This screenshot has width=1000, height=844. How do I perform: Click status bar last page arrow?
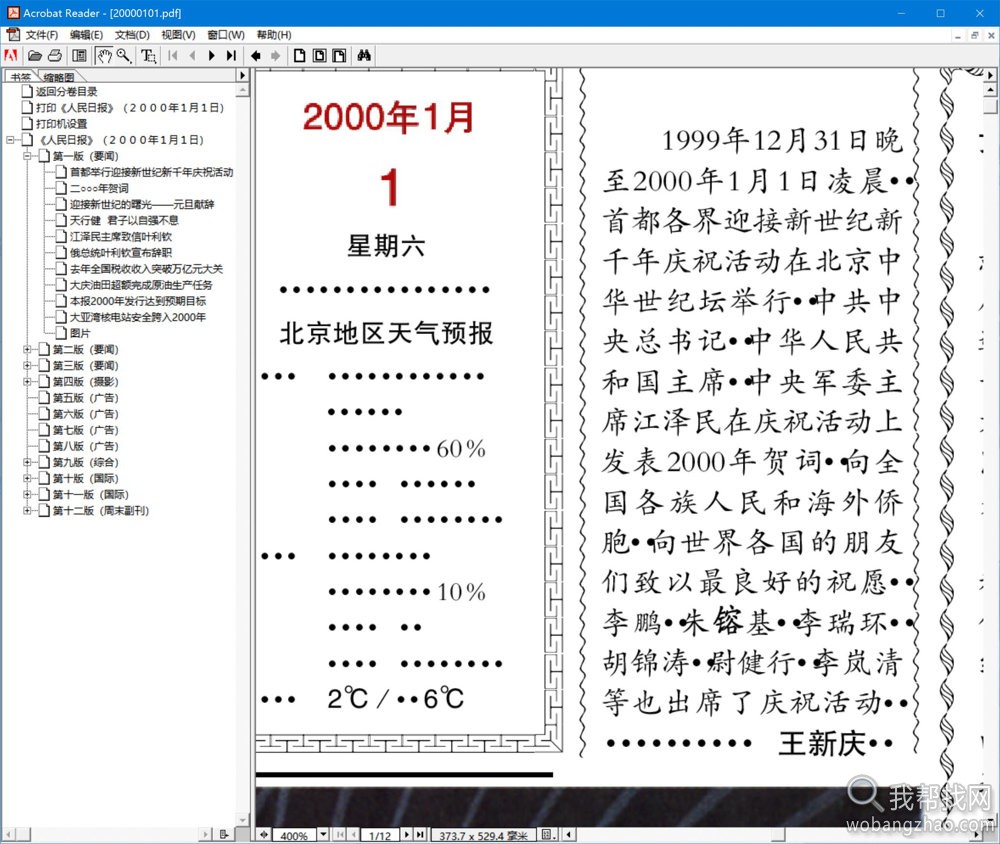(420, 834)
